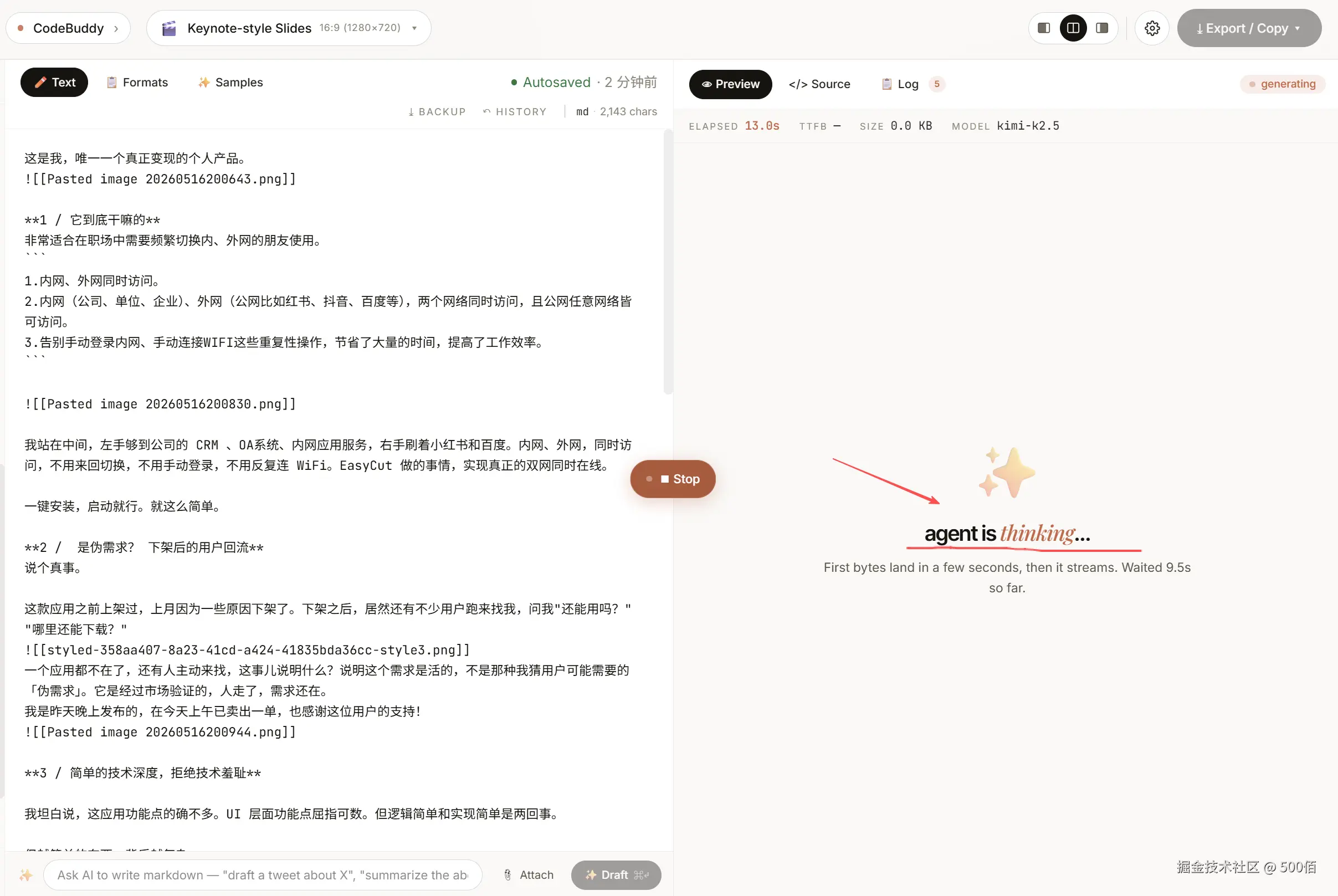The height and width of the screenshot is (896, 1338).
Task: Click the 'agent is thinking...' heading
Action: pos(1007,534)
